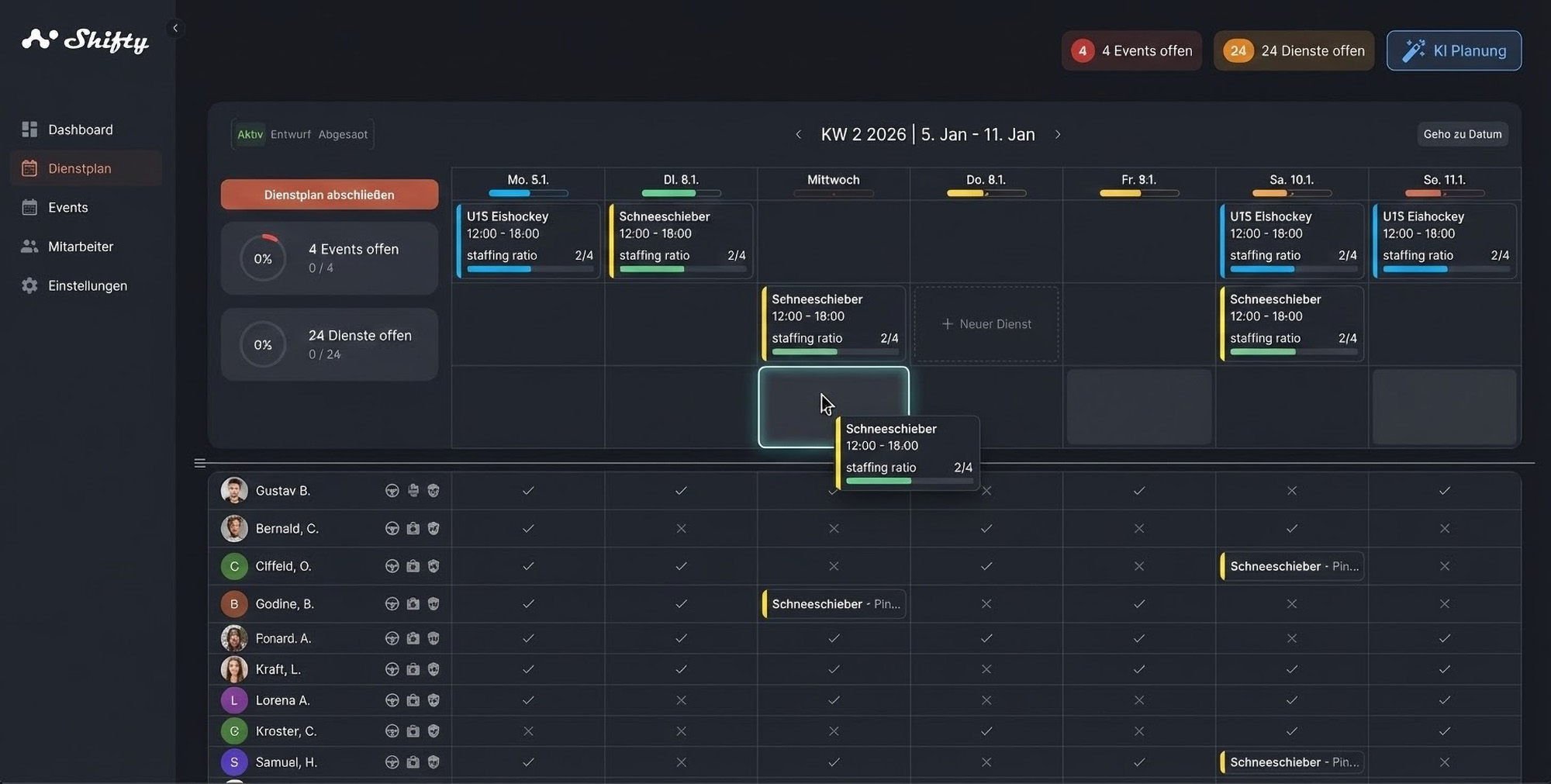The width and height of the screenshot is (1551, 784).
Task: Toggle Bernald, C.'s Thursday availability checkmark
Action: pos(986,529)
